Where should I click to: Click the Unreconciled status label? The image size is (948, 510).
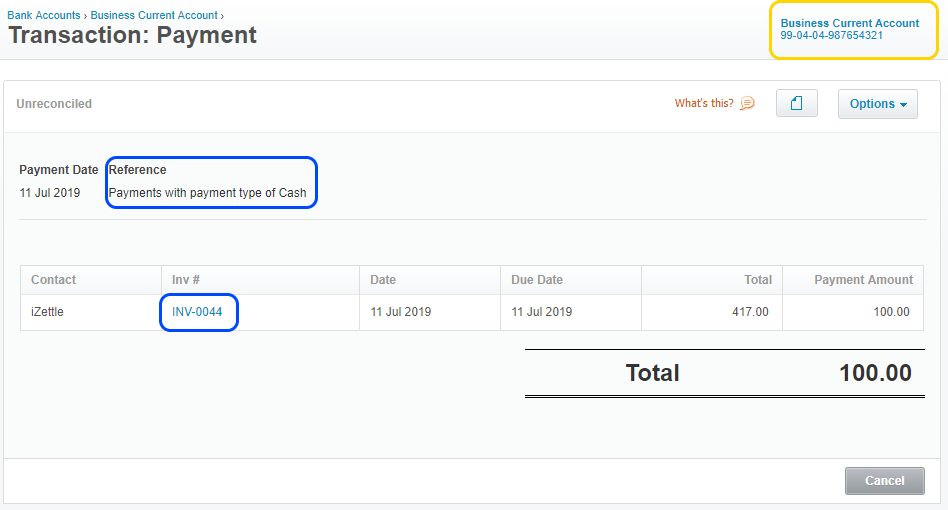54,104
